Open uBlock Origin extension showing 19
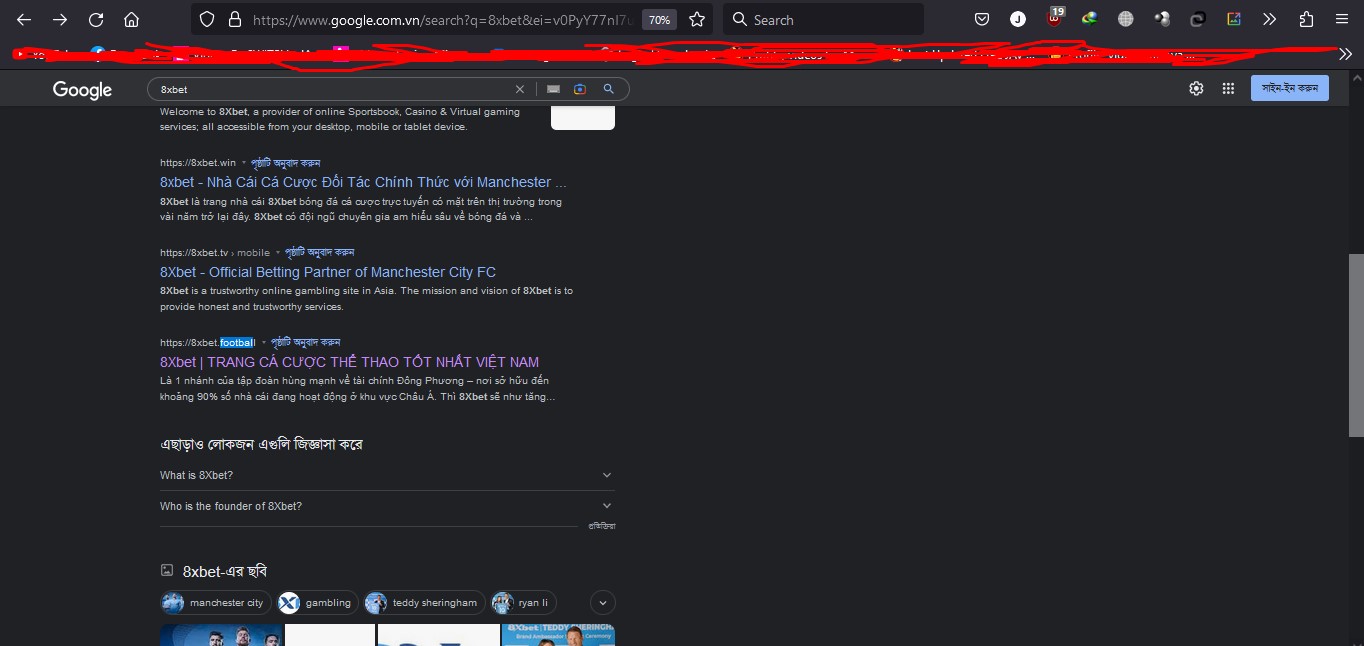 coord(1054,17)
